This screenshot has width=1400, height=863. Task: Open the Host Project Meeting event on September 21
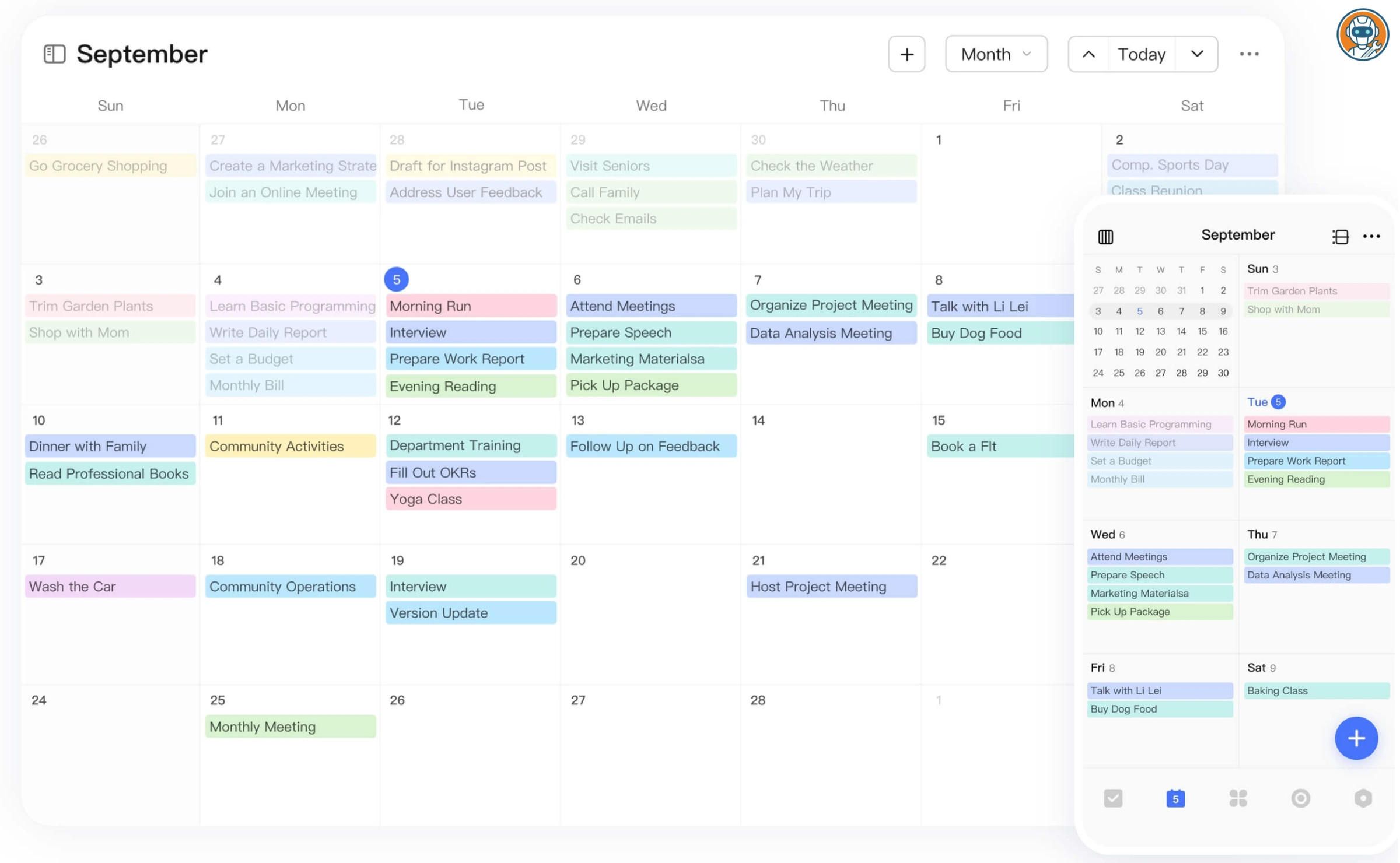click(831, 586)
